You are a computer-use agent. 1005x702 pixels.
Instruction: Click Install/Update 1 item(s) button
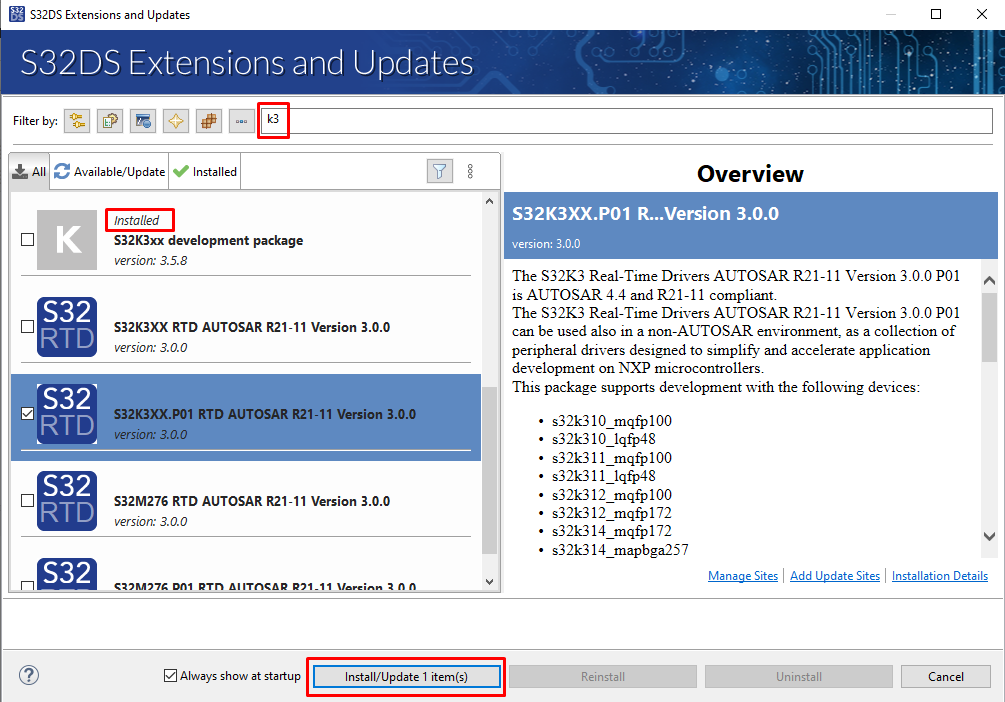click(x=406, y=677)
